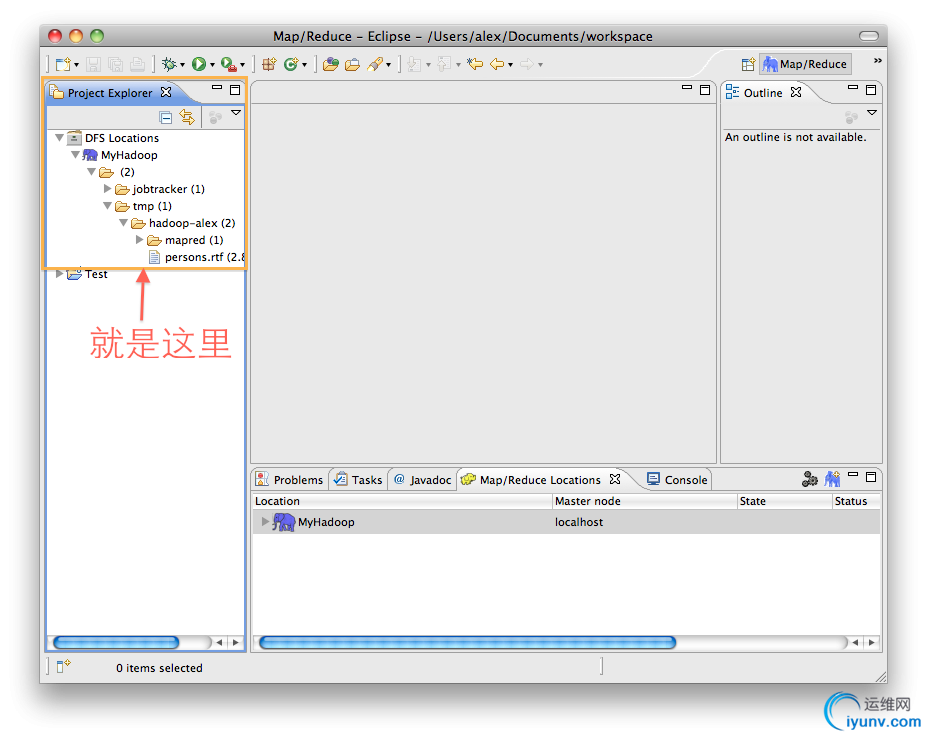Click the green Run button
The height and width of the screenshot is (738, 927).
click(199, 64)
